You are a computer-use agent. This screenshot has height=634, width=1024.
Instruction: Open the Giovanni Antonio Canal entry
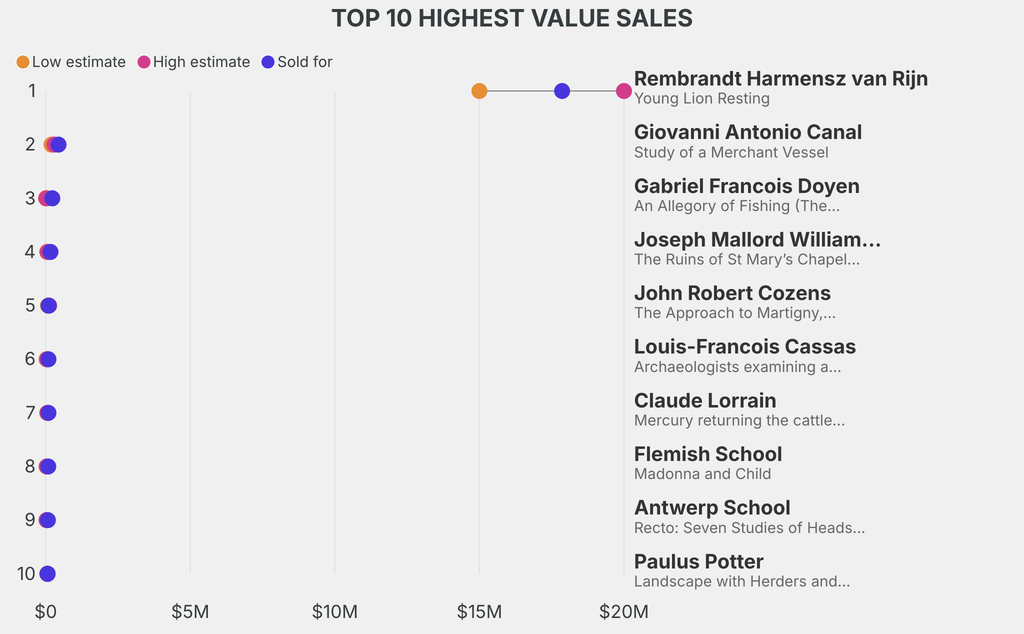pos(748,132)
